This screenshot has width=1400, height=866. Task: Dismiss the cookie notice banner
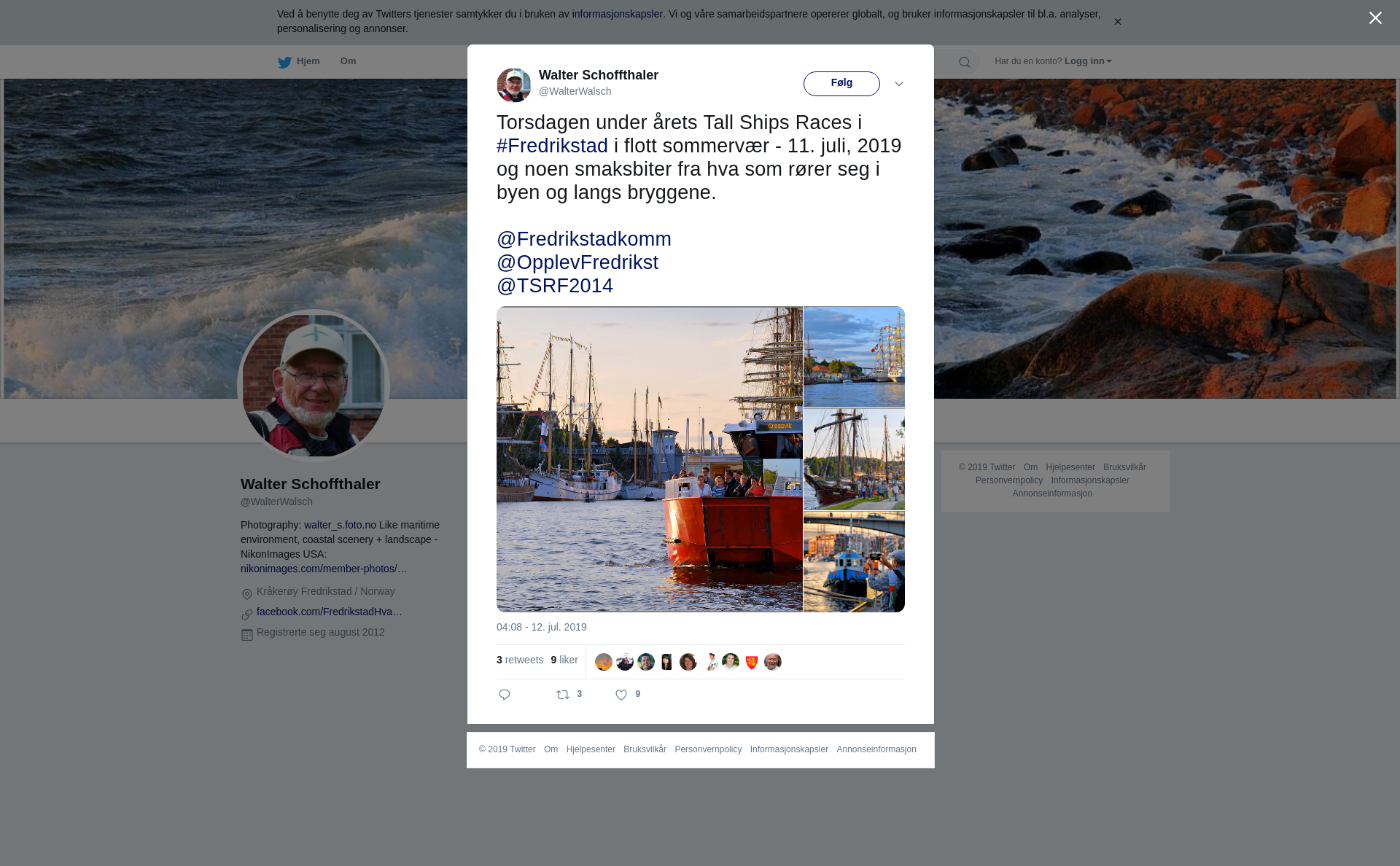[x=1117, y=22]
